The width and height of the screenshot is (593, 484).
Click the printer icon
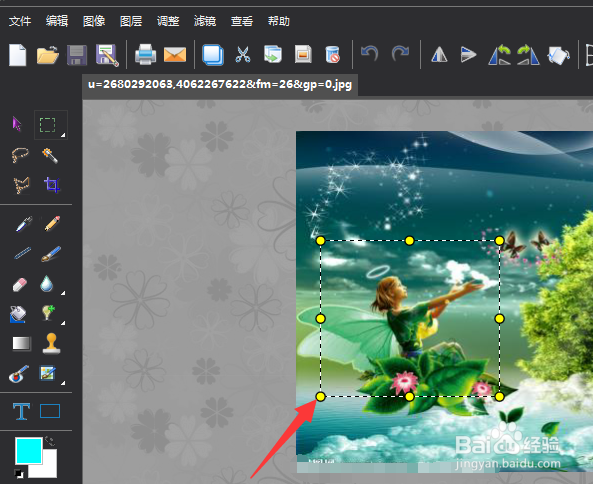tap(145, 55)
